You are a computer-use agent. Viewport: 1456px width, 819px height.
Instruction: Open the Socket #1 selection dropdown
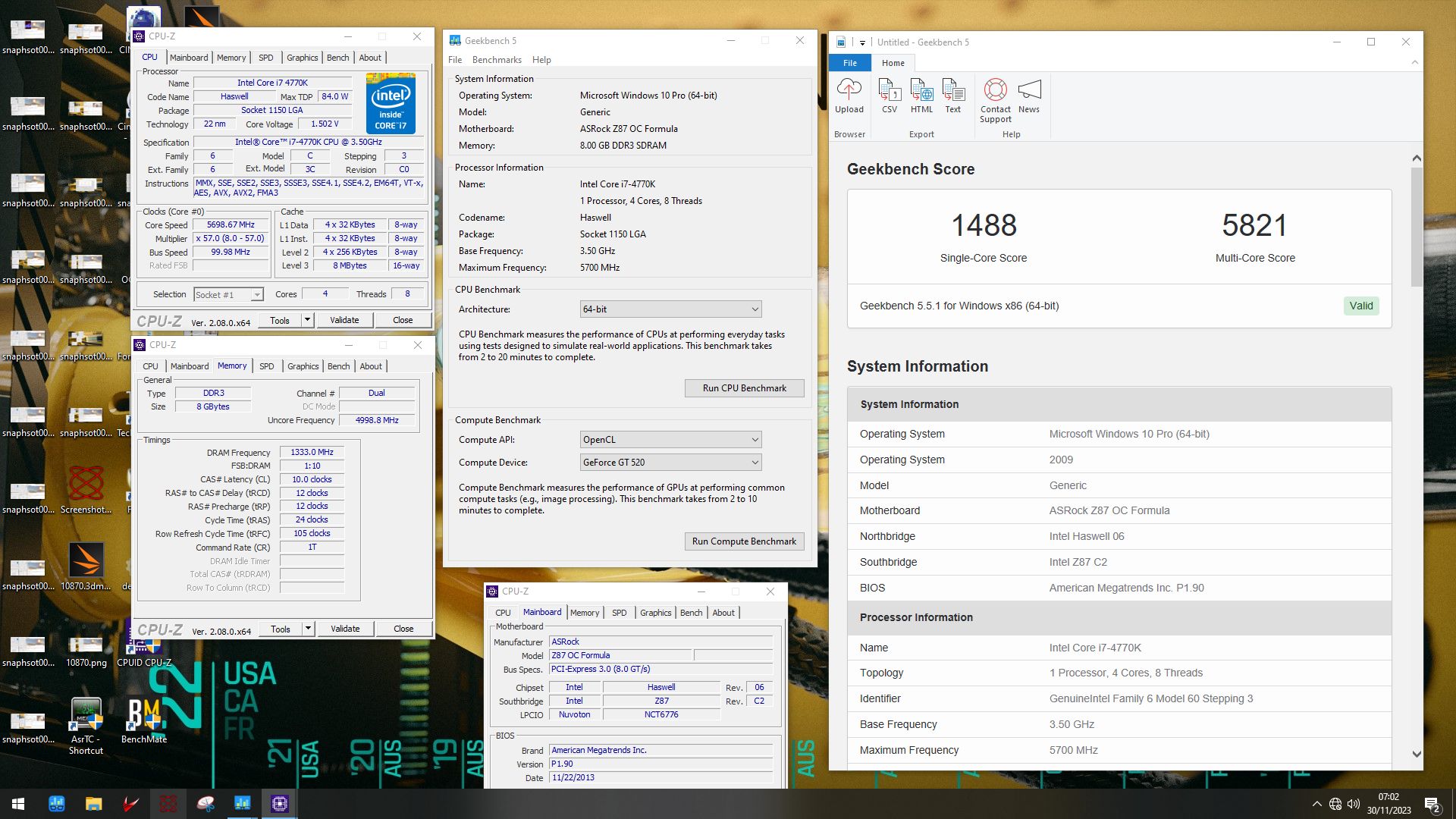pos(228,294)
